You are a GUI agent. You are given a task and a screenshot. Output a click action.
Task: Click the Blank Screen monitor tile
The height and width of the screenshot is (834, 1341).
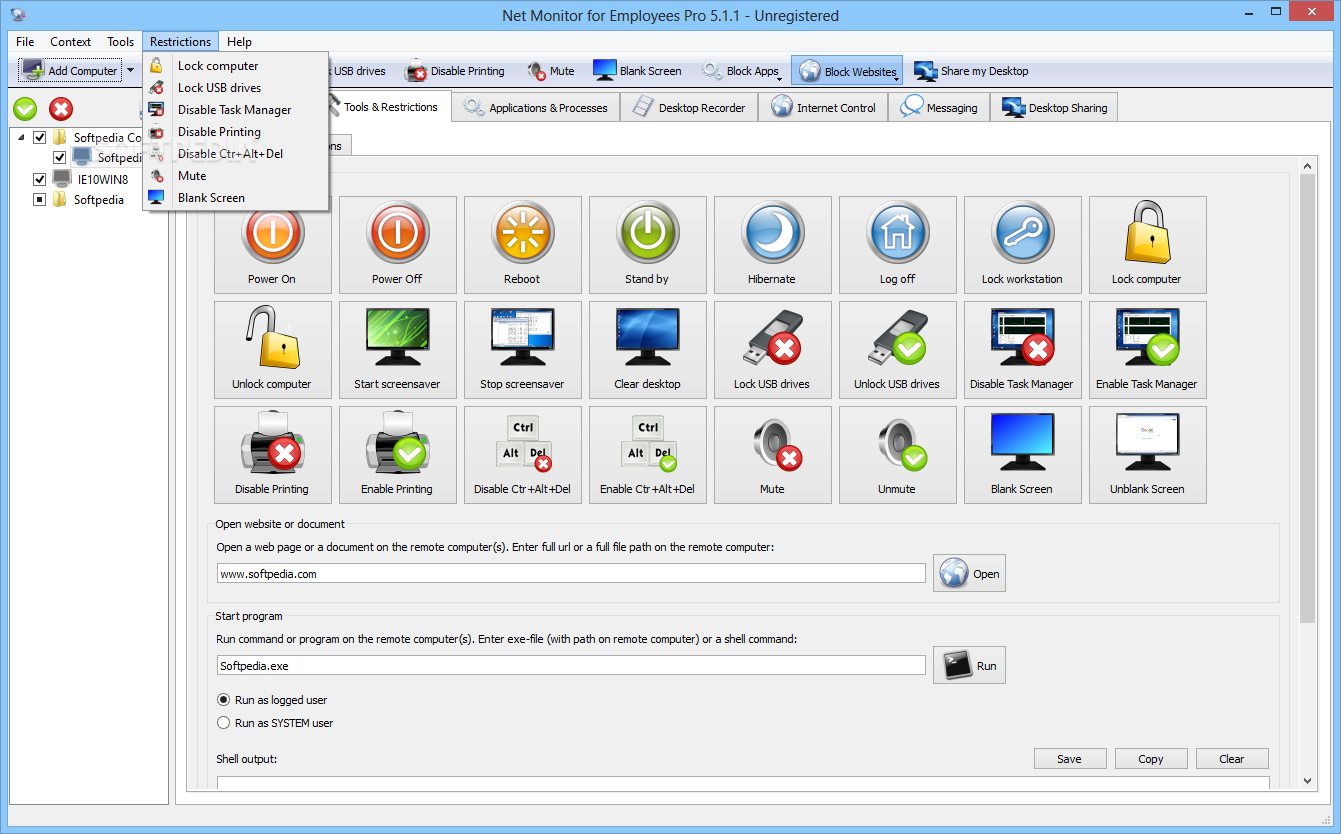pos(1022,454)
